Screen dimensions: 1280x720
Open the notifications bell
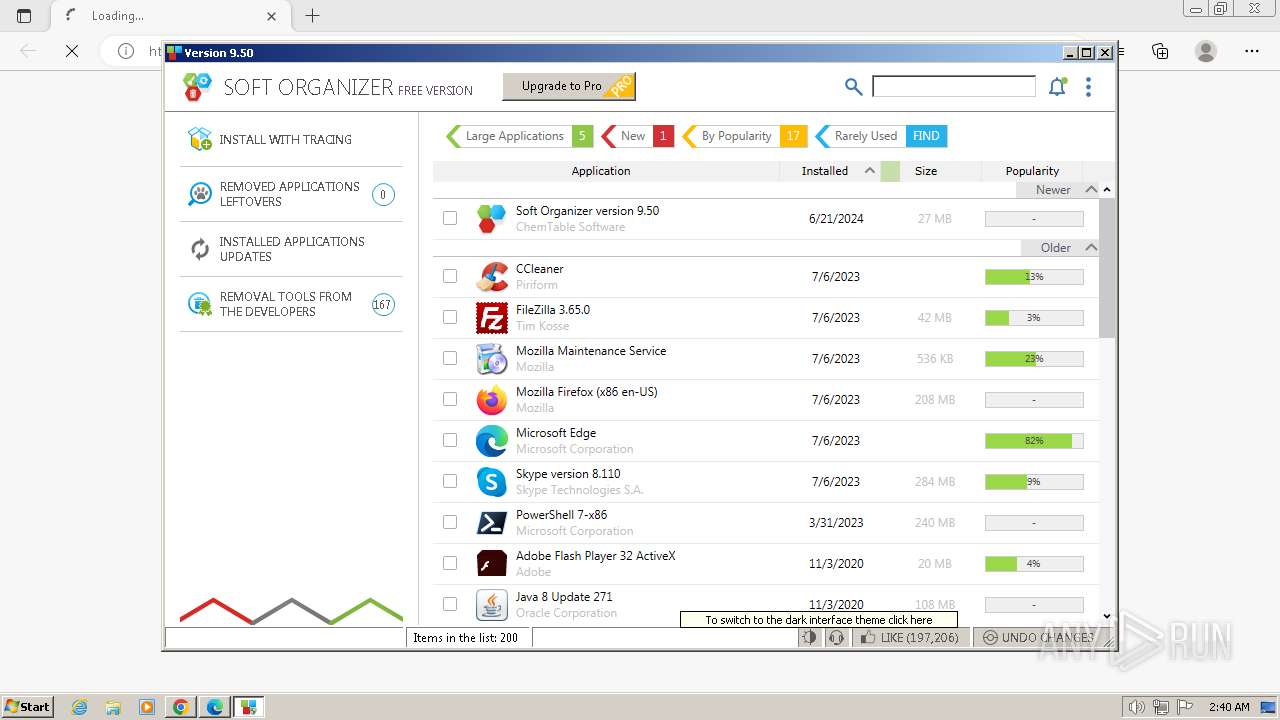pyautogui.click(x=1057, y=87)
